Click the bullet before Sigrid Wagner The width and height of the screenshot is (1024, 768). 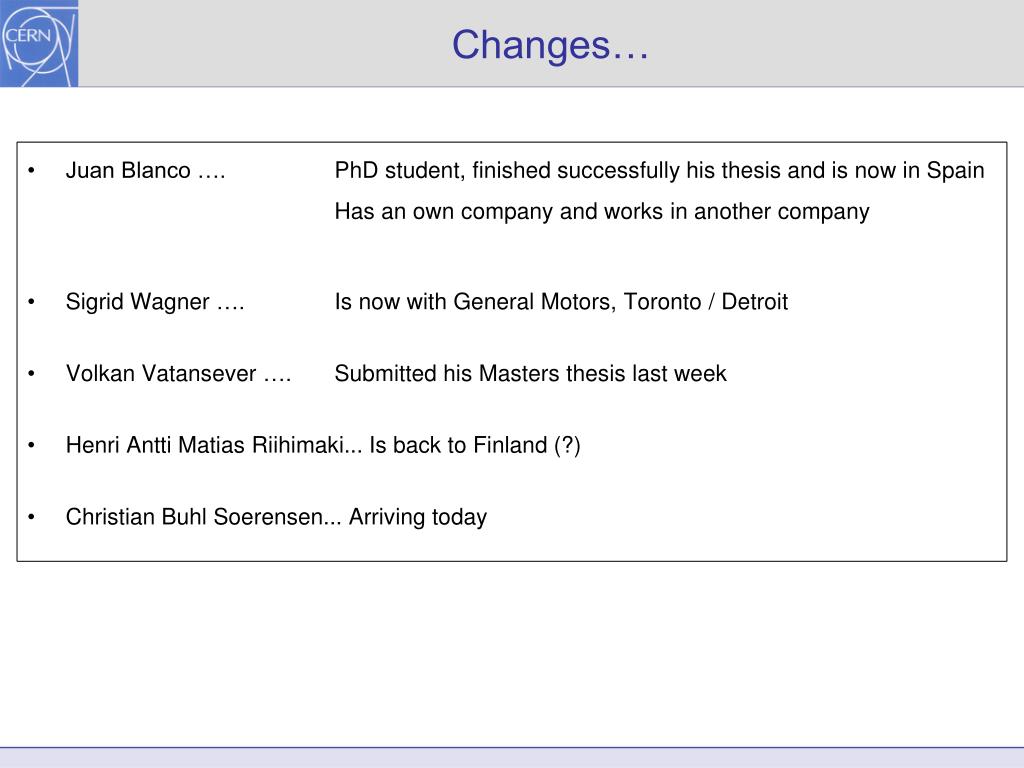point(31,302)
